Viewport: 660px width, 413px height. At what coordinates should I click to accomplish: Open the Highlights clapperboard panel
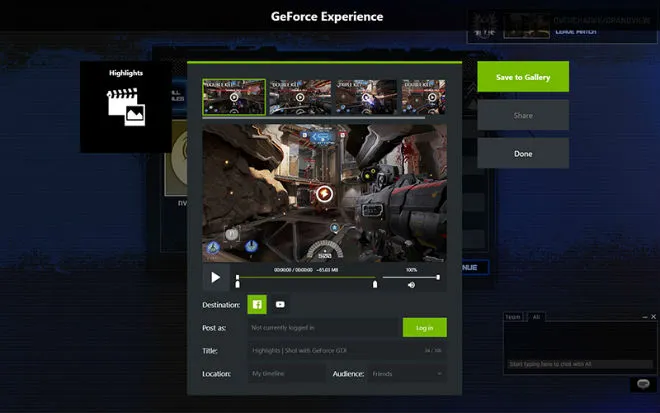126,107
